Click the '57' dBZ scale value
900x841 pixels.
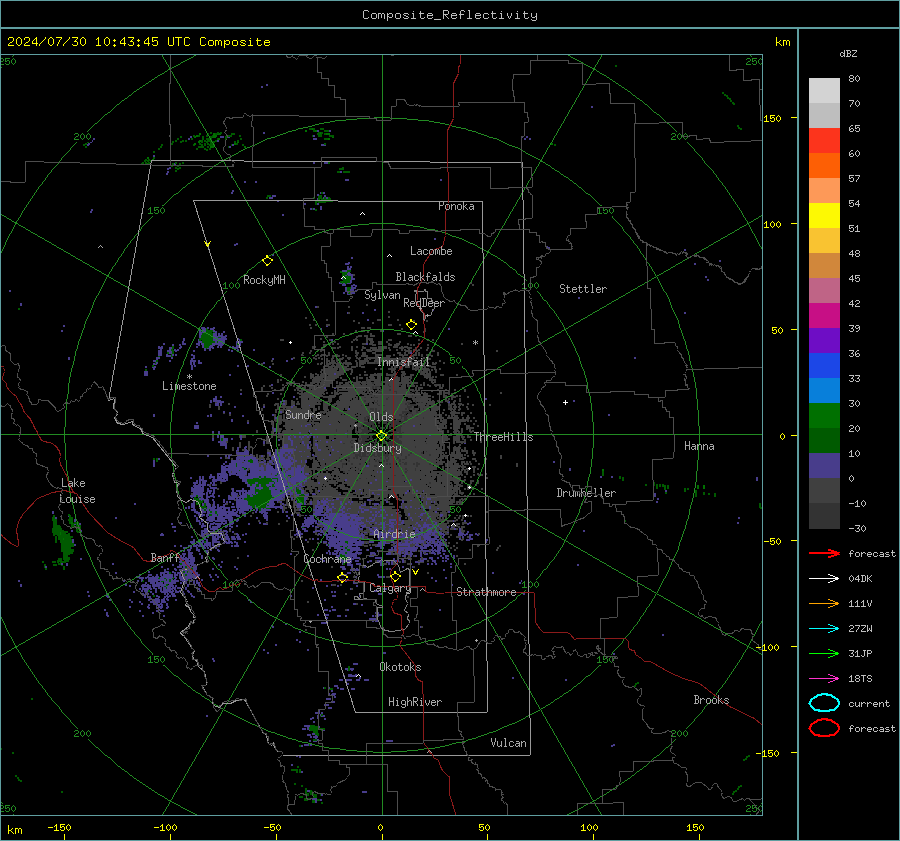[x=854, y=179]
